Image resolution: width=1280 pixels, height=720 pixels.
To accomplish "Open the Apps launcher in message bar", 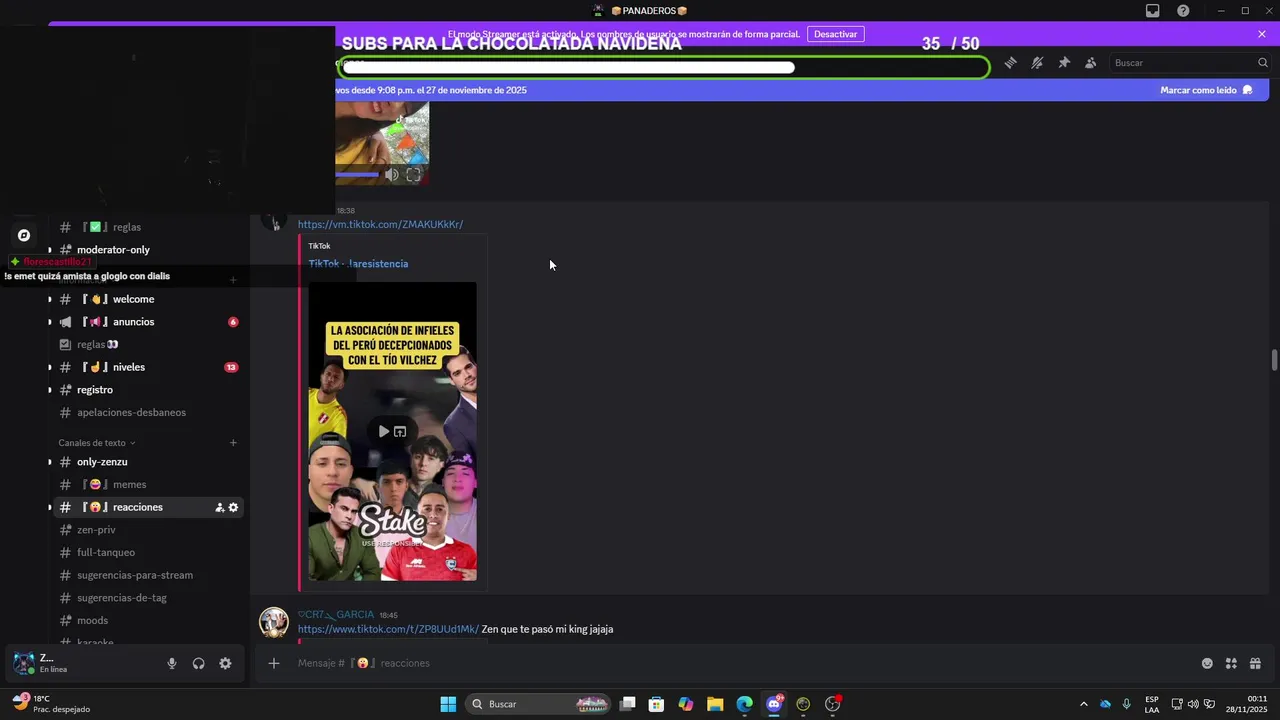I will pos(1231,663).
